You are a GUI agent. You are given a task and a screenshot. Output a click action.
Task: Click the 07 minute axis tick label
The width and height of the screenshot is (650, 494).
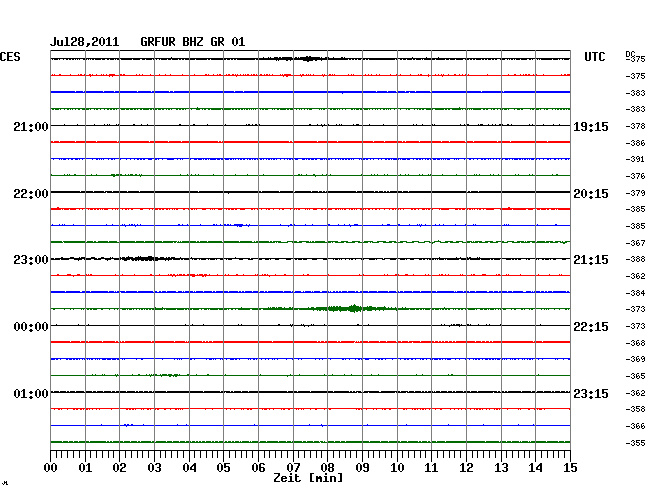coord(293,468)
